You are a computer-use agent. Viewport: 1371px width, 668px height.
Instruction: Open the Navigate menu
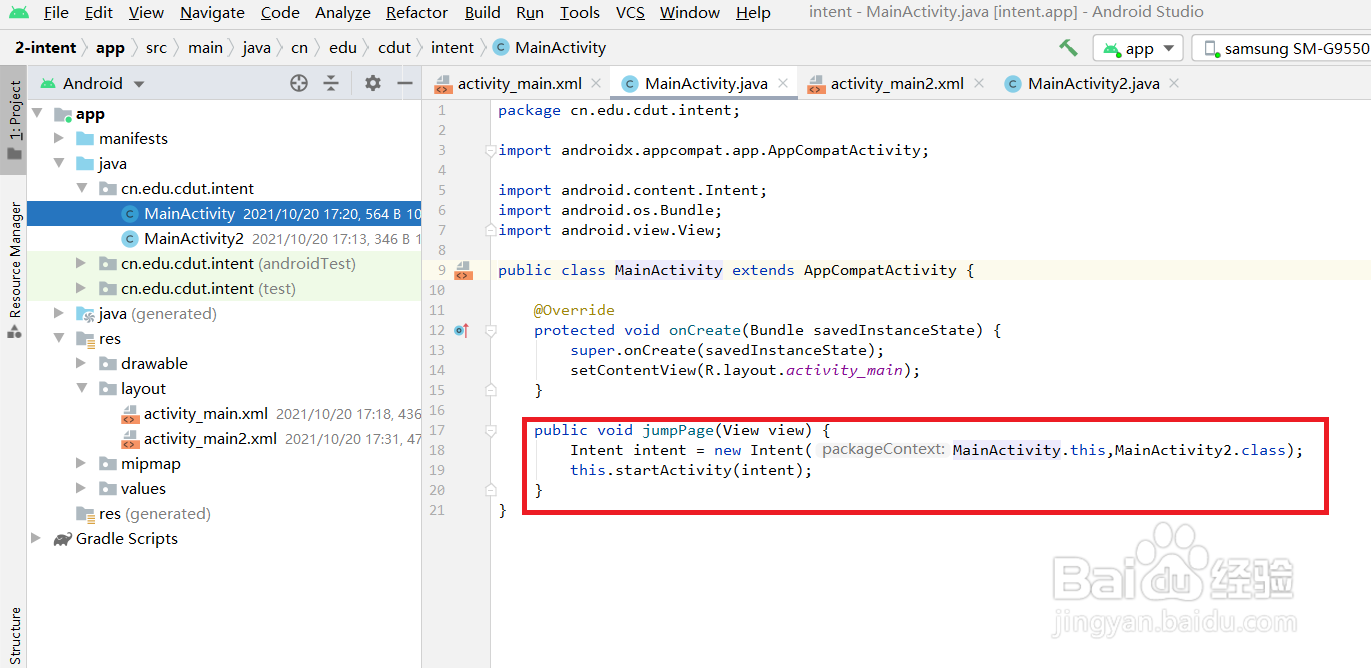[212, 12]
